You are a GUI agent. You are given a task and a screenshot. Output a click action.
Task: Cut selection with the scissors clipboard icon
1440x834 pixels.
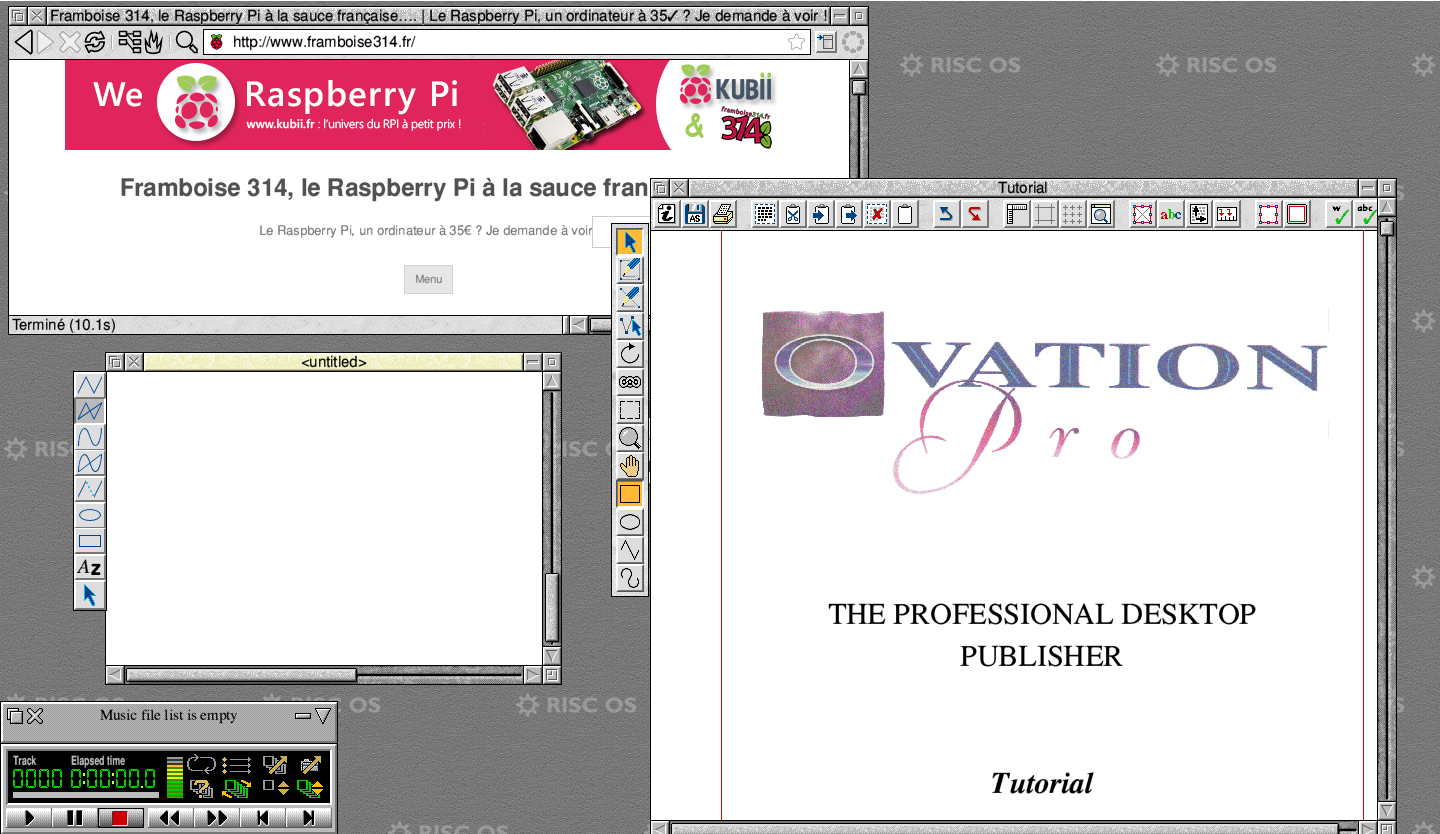coord(793,214)
